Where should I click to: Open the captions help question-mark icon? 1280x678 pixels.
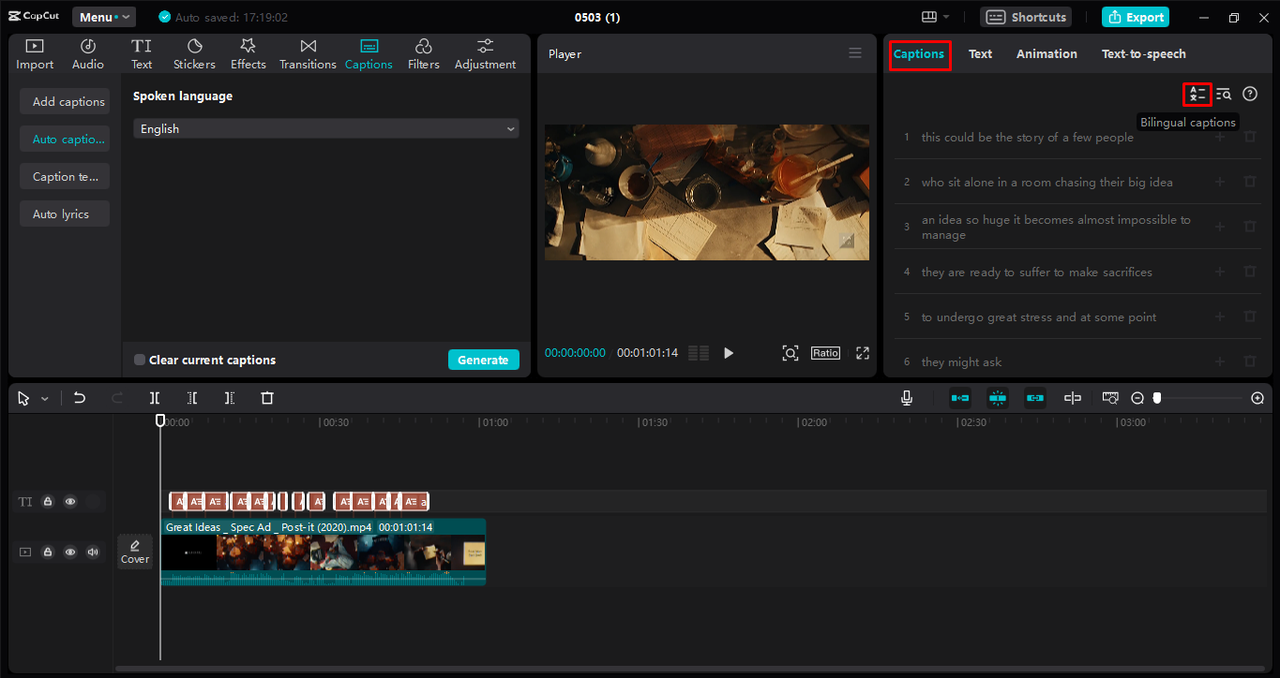[x=1250, y=94]
